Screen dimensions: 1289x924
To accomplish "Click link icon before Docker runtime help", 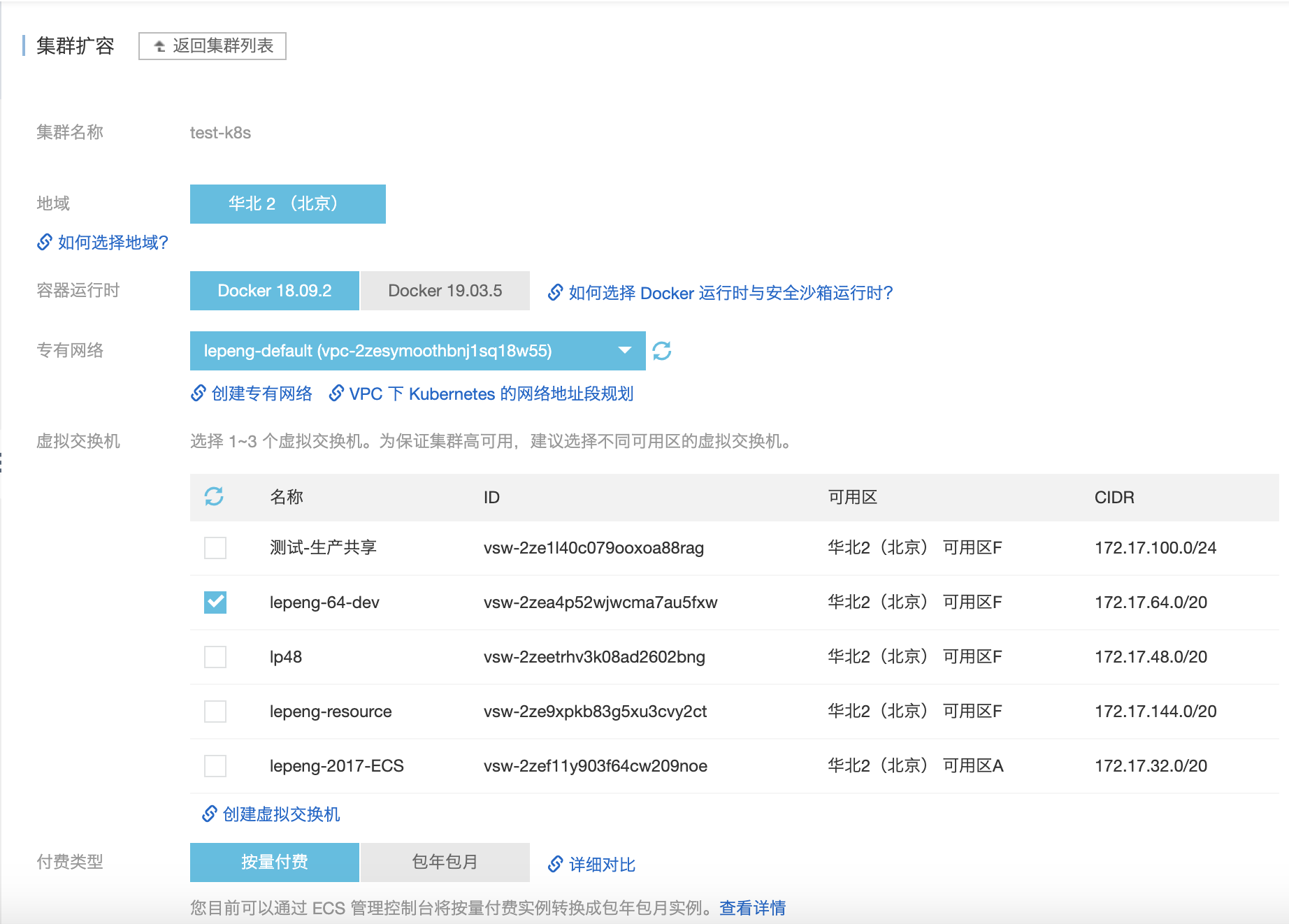I will 555,292.
